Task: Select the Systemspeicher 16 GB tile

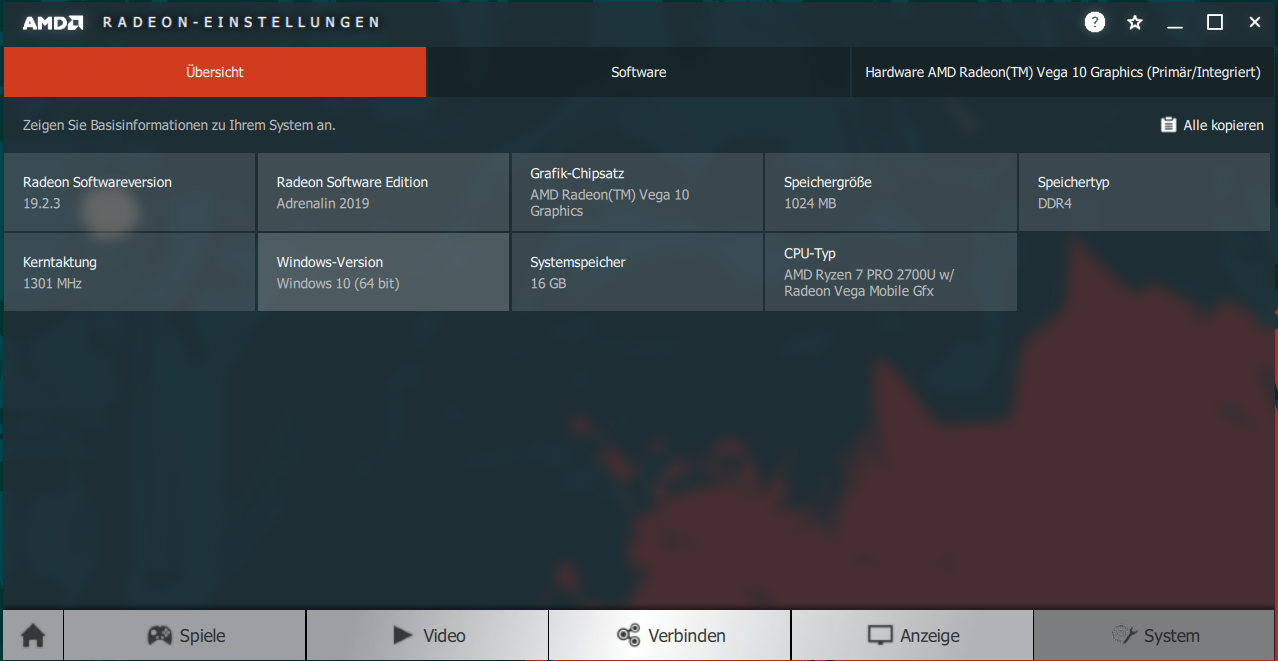Action: [637, 272]
